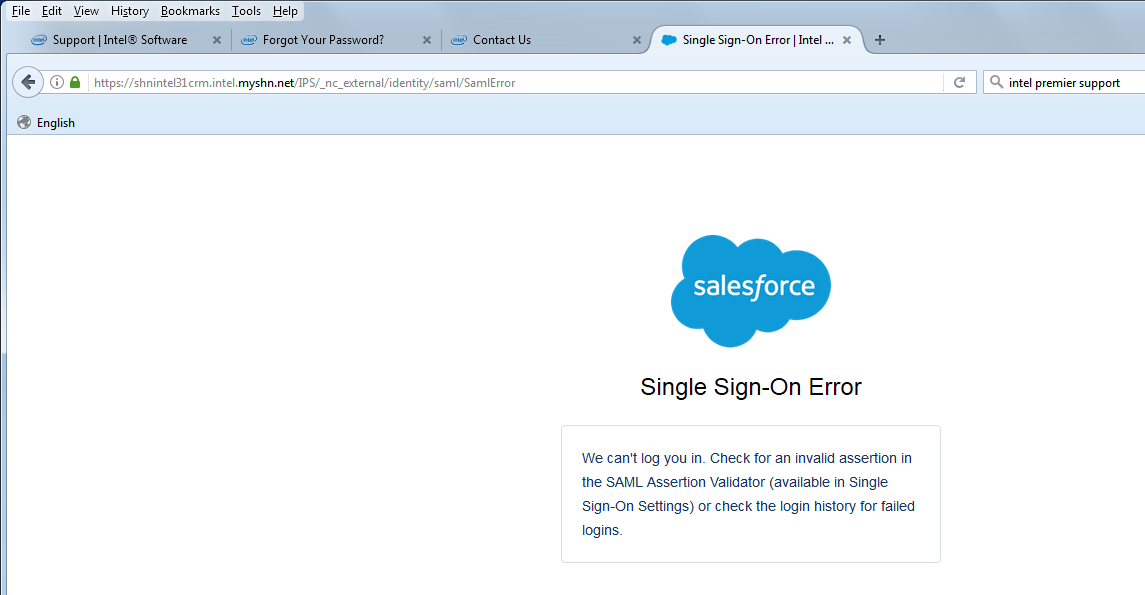Switch to the Forgot Your Password tab
The height and width of the screenshot is (595, 1145).
point(323,40)
